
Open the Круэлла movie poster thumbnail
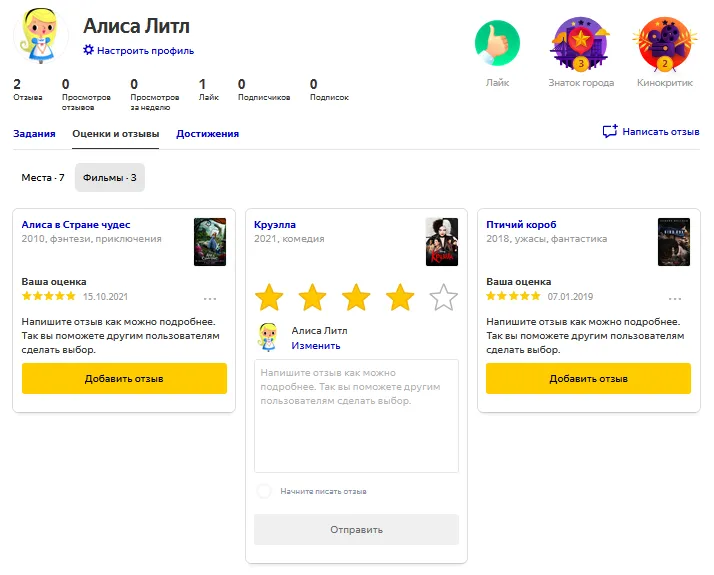pyautogui.click(x=441, y=242)
